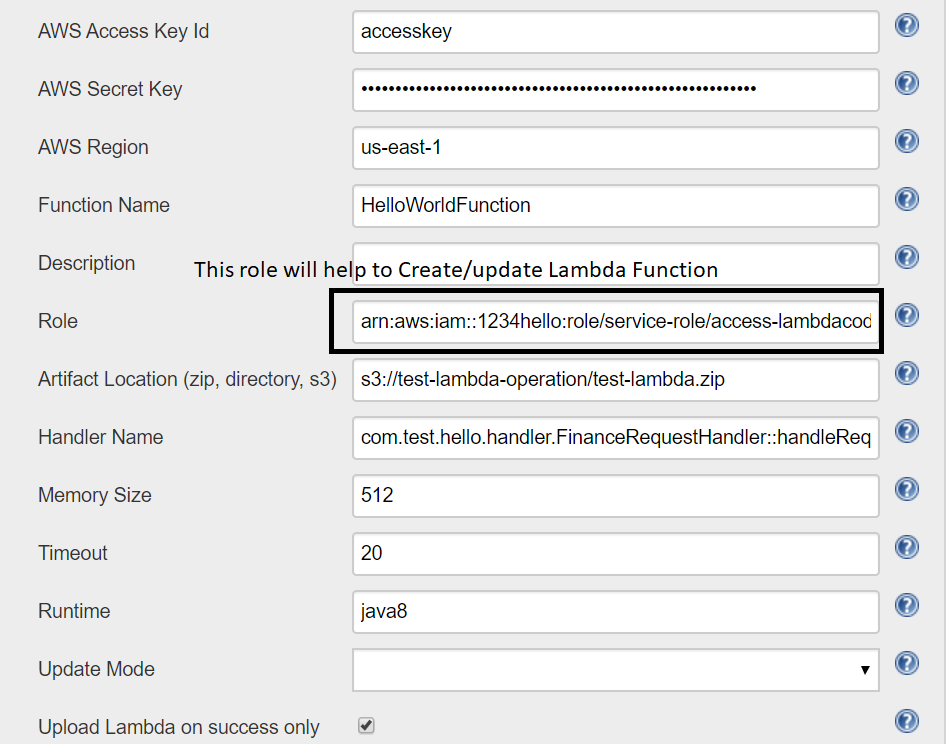946x744 pixels.
Task: Click the Role ARN input field
Action: pyautogui.click(x=615, y=320)
